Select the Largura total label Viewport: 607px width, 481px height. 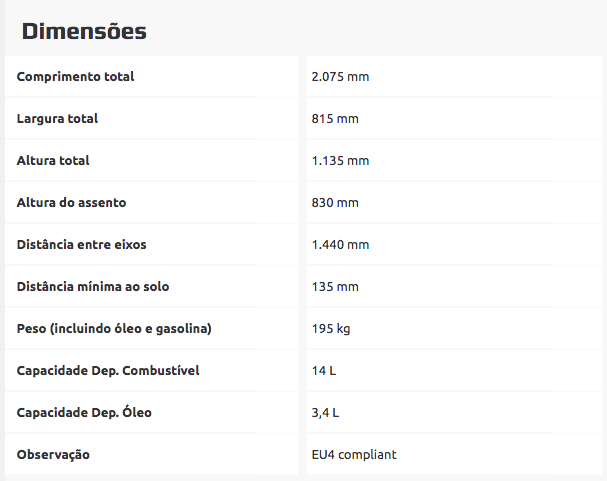[57, 119]
